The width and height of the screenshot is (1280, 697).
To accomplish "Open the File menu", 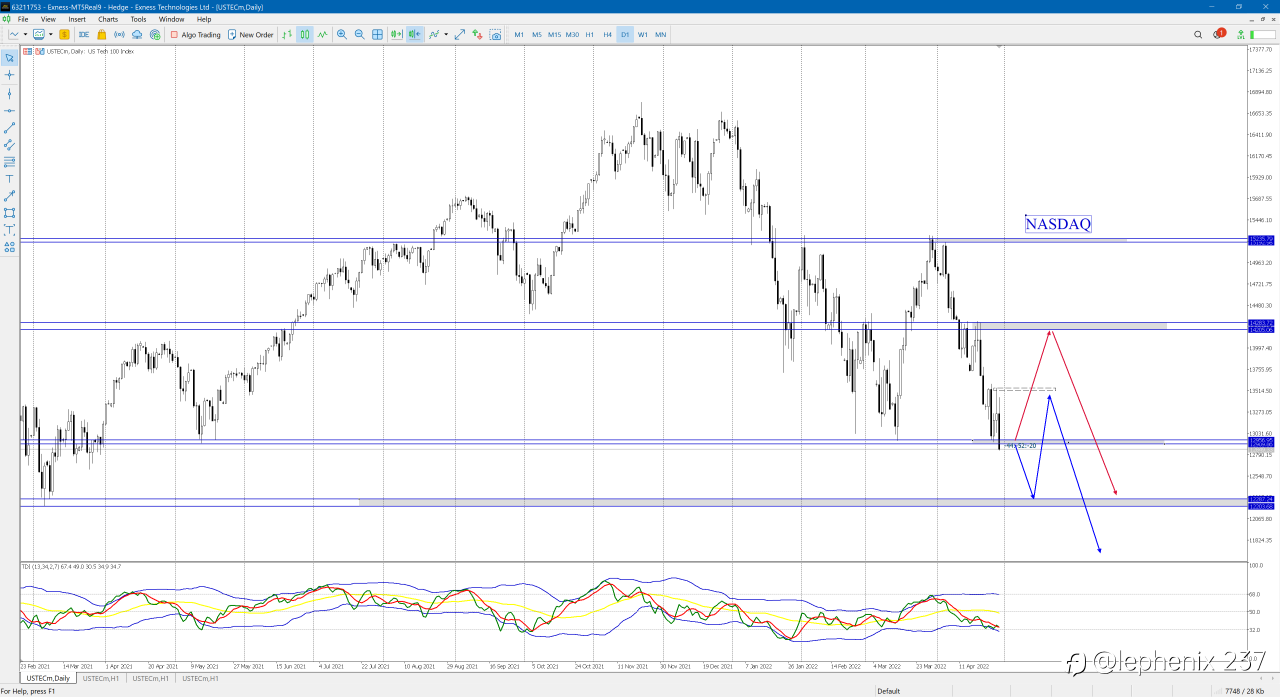I will tap(23, 19).
